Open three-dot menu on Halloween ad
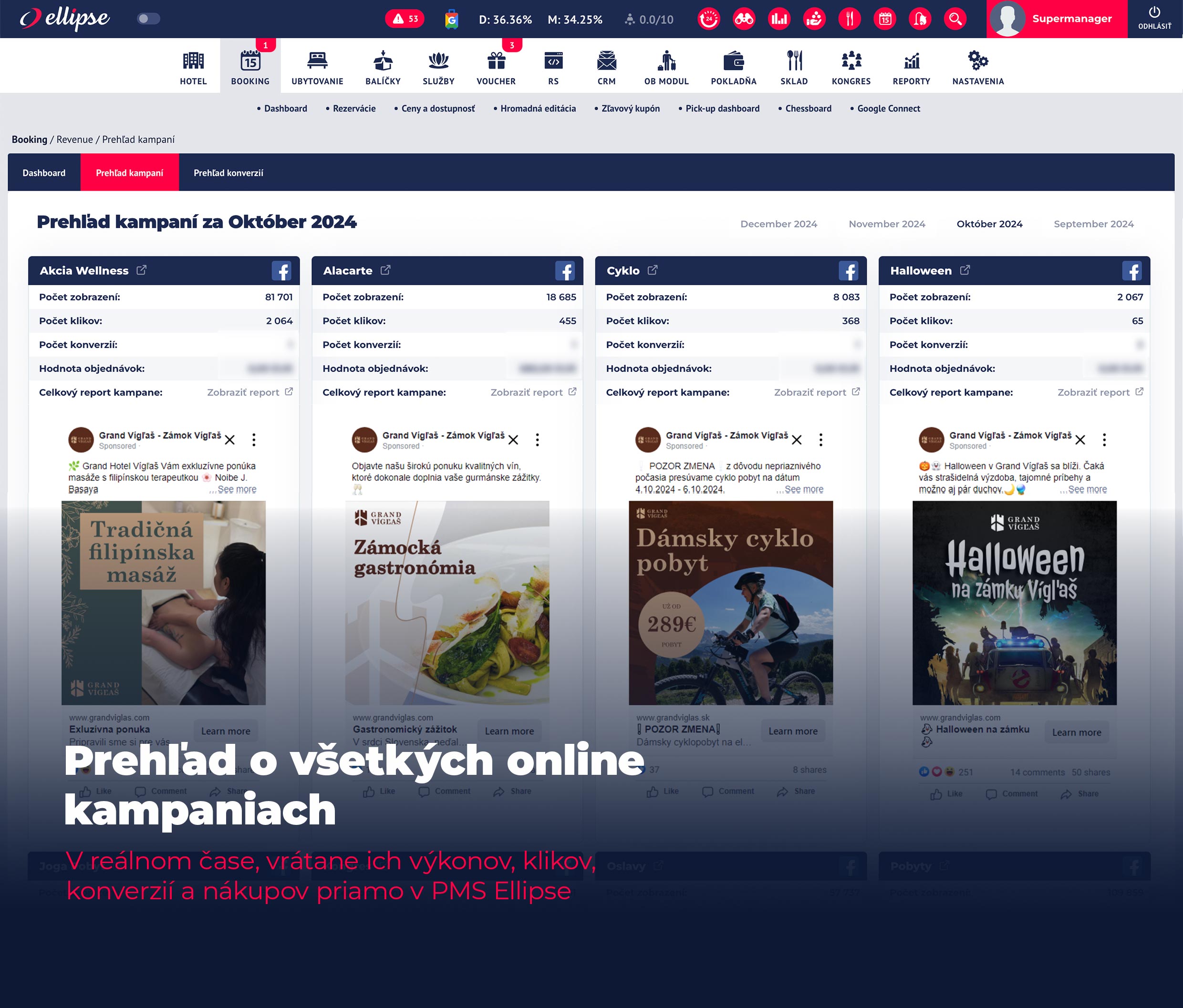This screenshot has width=1183, height=1008. click(x=1104, y=440)
